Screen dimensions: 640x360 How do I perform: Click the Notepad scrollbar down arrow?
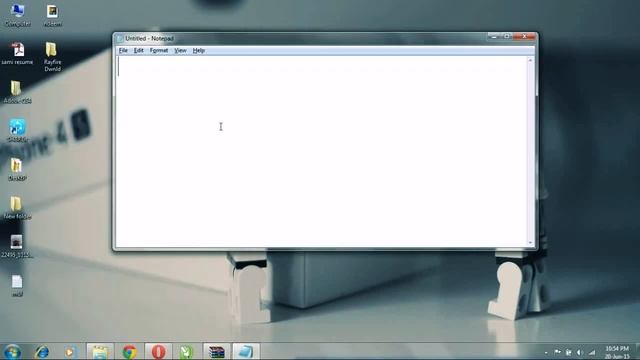pyautogui.click(x=530, y=243)
